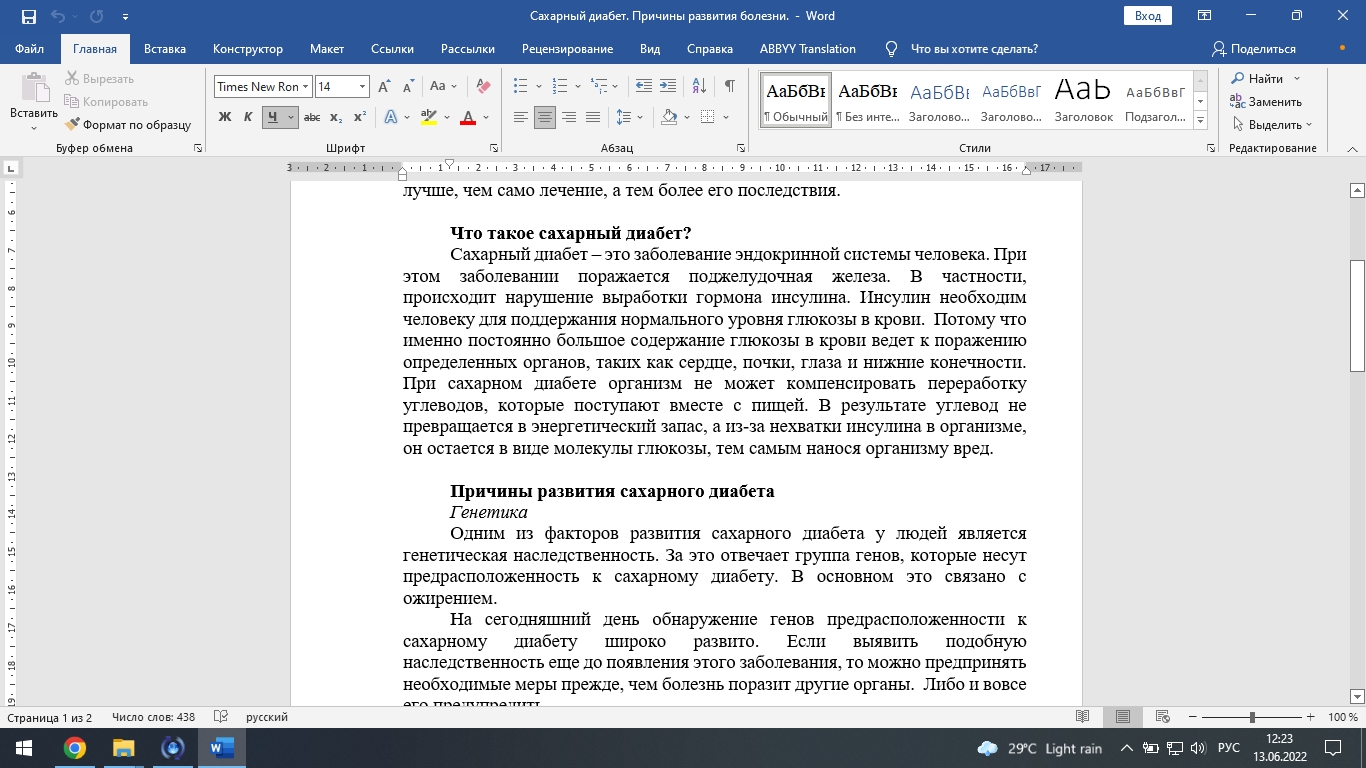
Task: Open the red font color swatch
Action: [467, 117]
